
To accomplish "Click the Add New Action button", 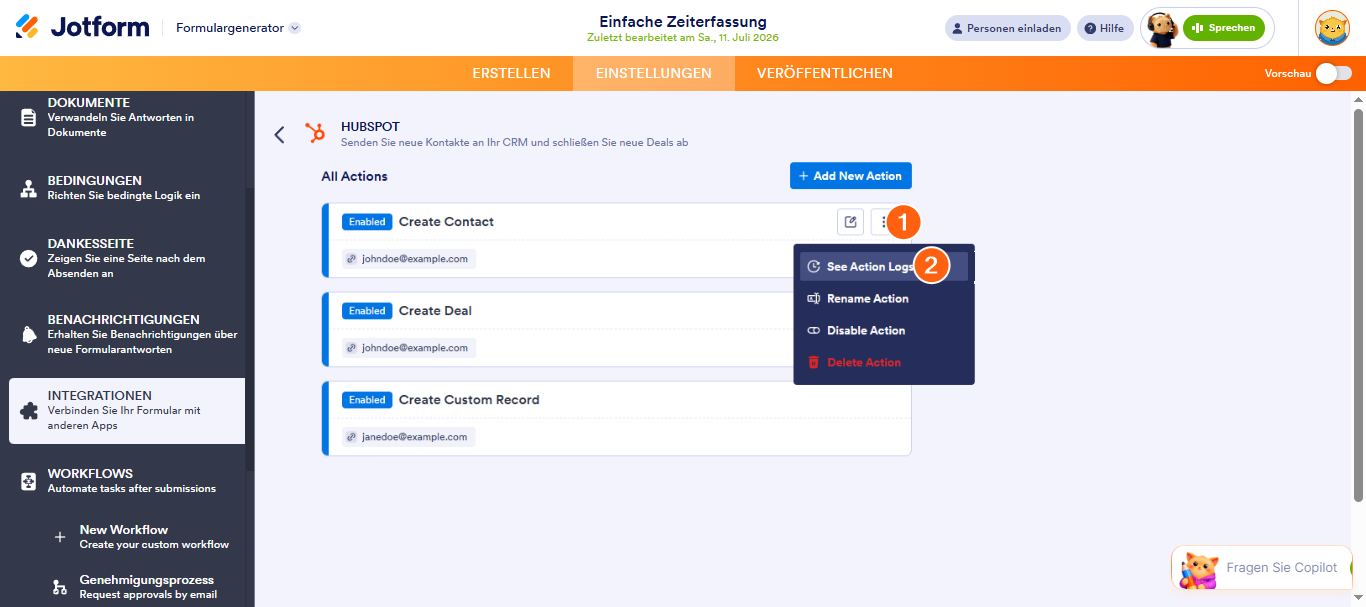I will 851,176.
